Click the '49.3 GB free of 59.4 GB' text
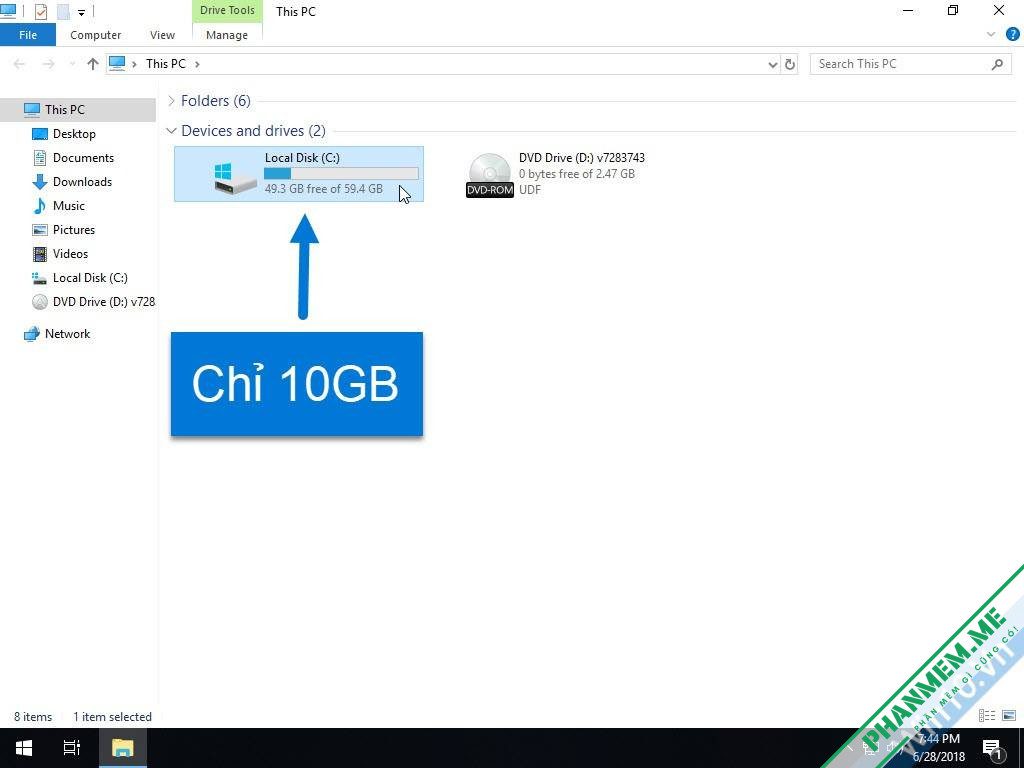 pos(324,189)
